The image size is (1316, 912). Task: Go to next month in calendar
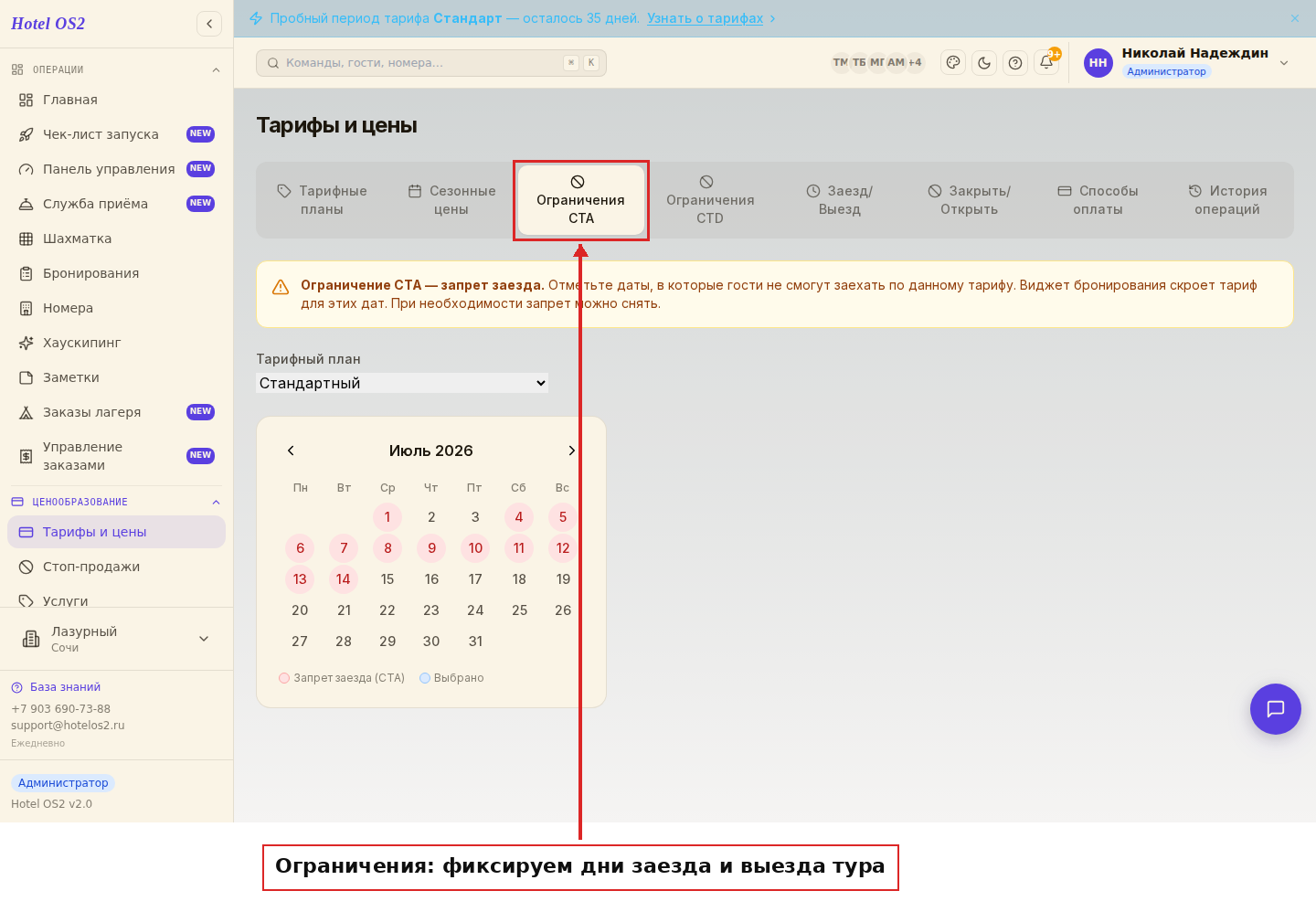572,451
